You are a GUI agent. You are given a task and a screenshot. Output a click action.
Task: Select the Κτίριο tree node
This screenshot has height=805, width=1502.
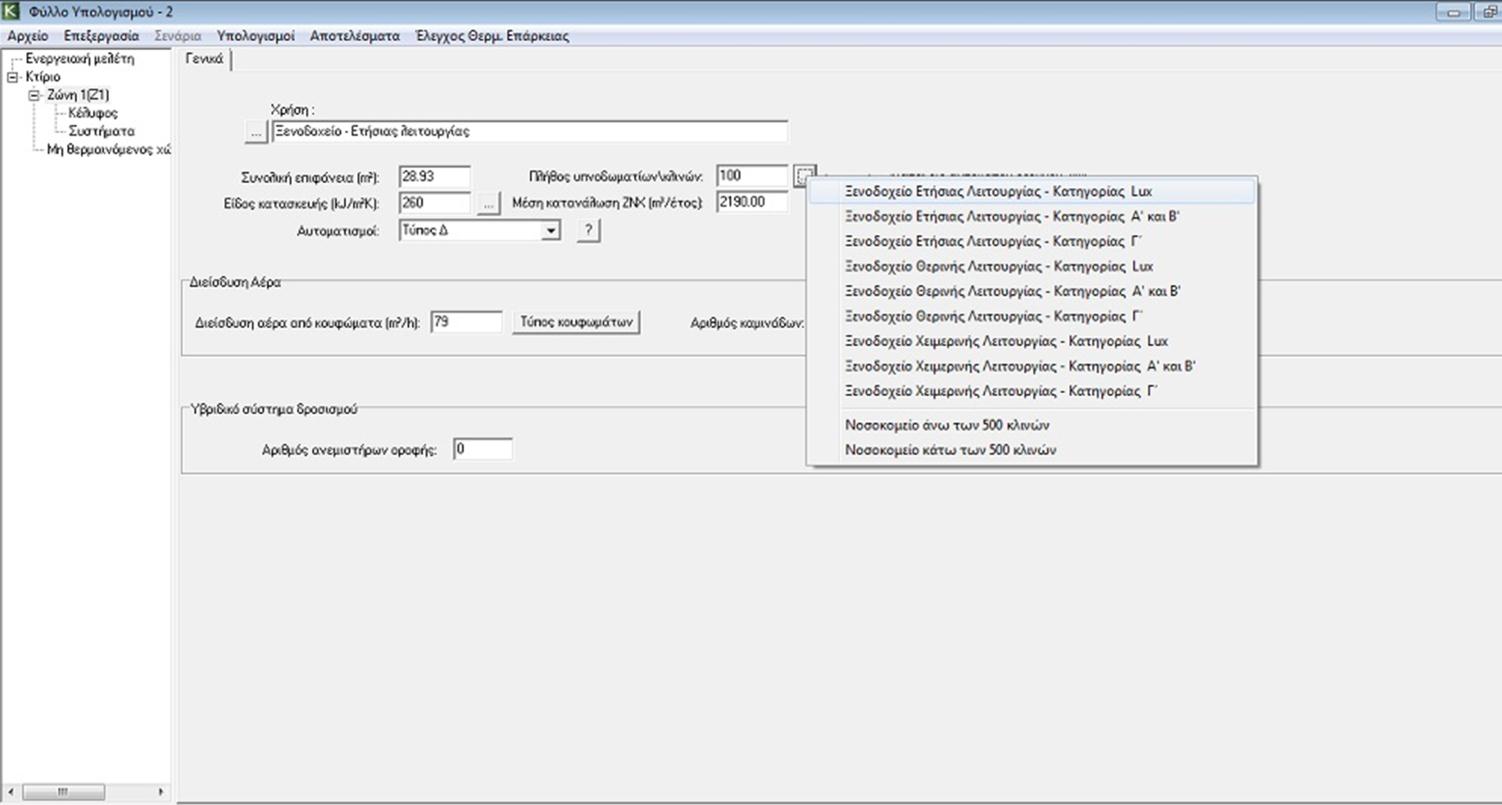pos(43,77)
